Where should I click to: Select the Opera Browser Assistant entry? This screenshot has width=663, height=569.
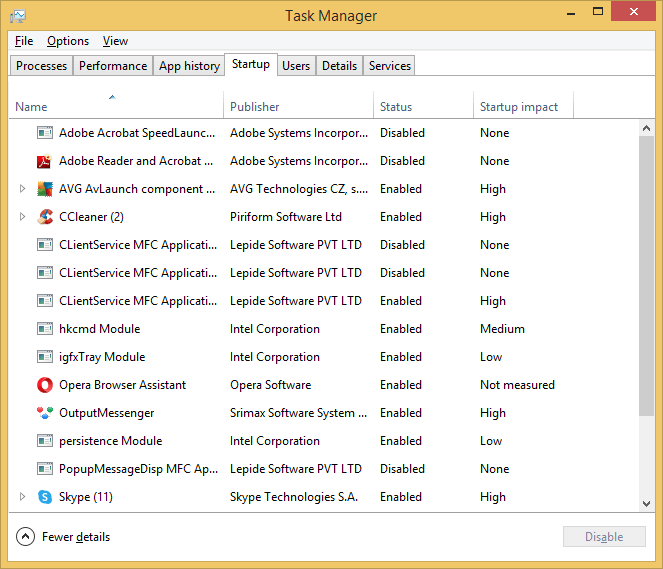122,385
